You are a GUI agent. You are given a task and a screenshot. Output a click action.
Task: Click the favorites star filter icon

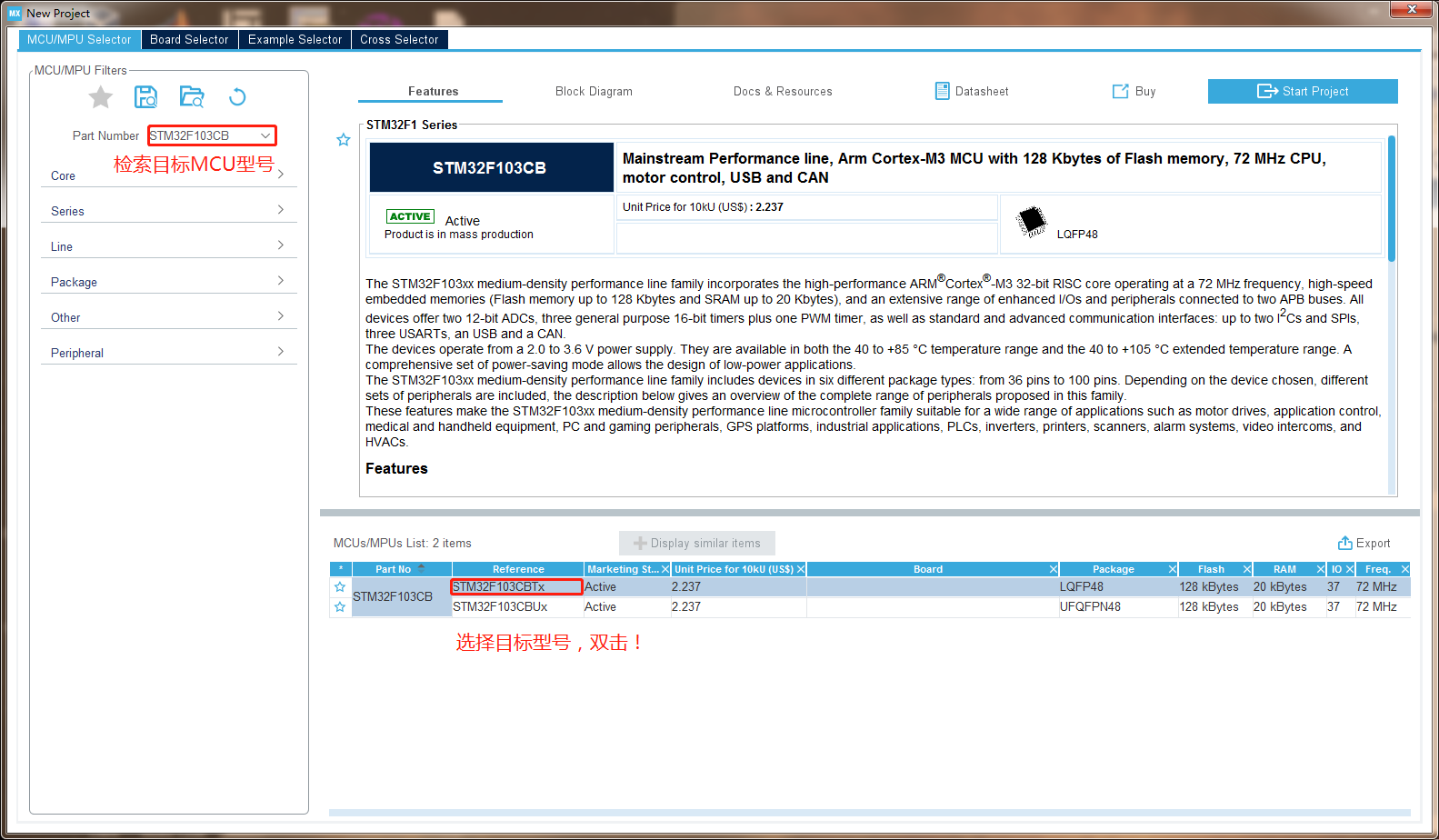click(x=101, y=97)
